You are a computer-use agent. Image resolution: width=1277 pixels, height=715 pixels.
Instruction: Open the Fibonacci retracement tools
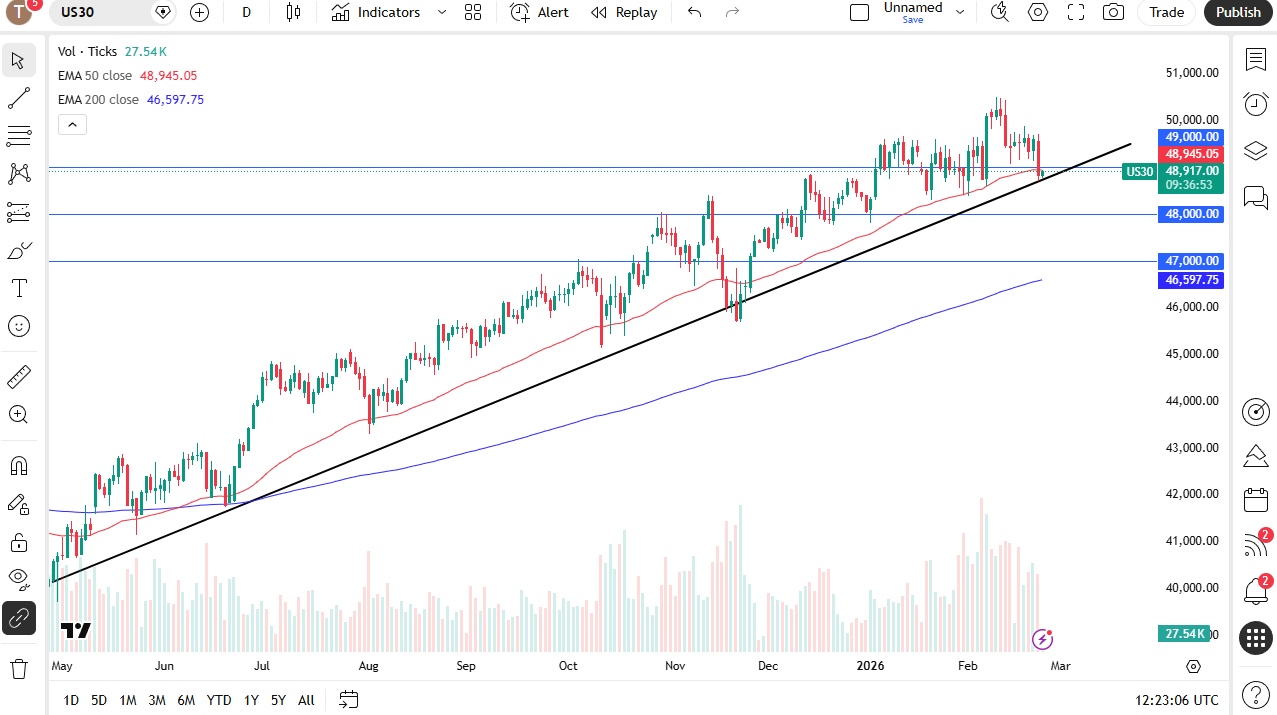18,136
